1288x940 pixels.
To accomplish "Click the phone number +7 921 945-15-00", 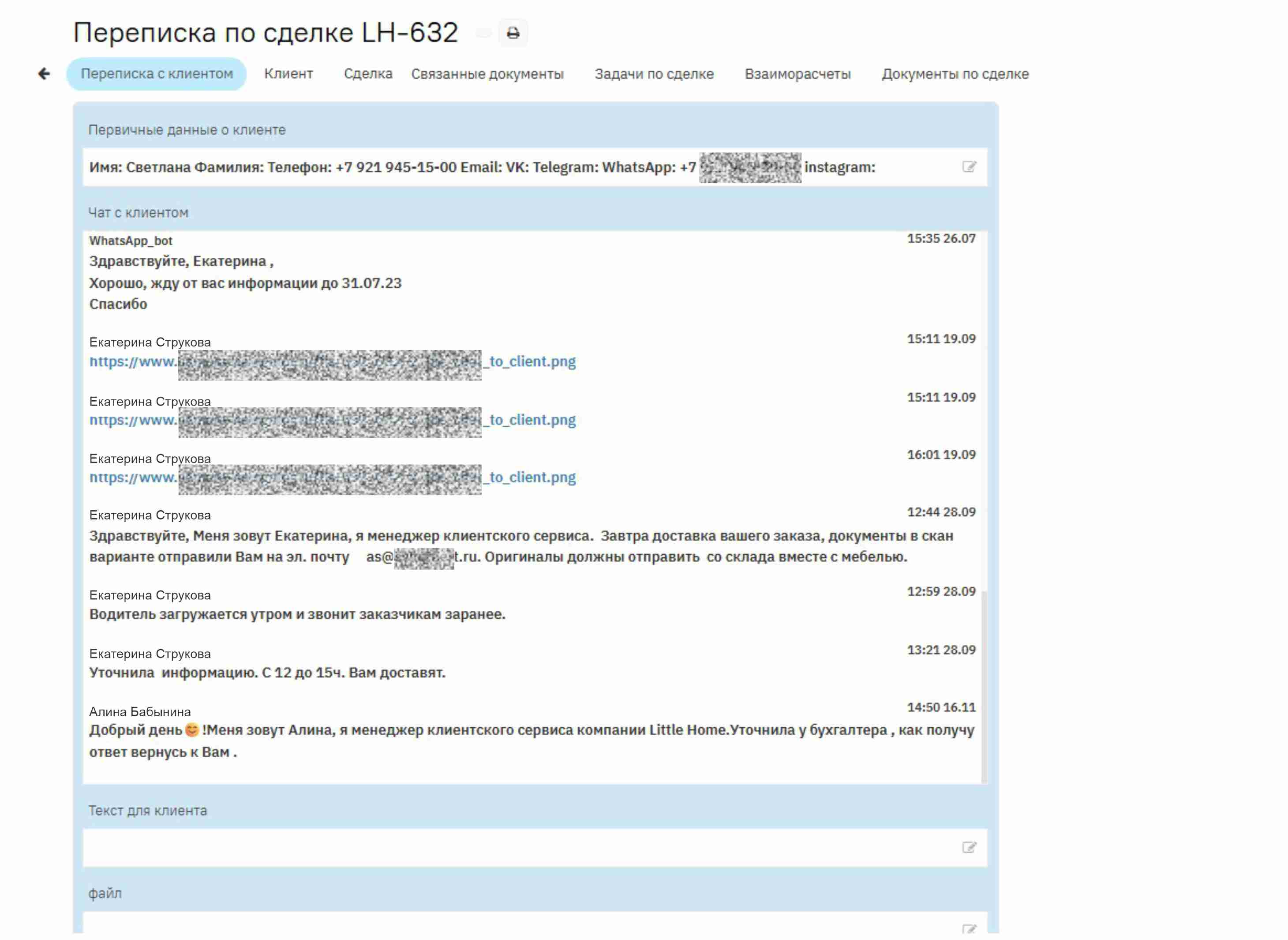I will 396,167.
